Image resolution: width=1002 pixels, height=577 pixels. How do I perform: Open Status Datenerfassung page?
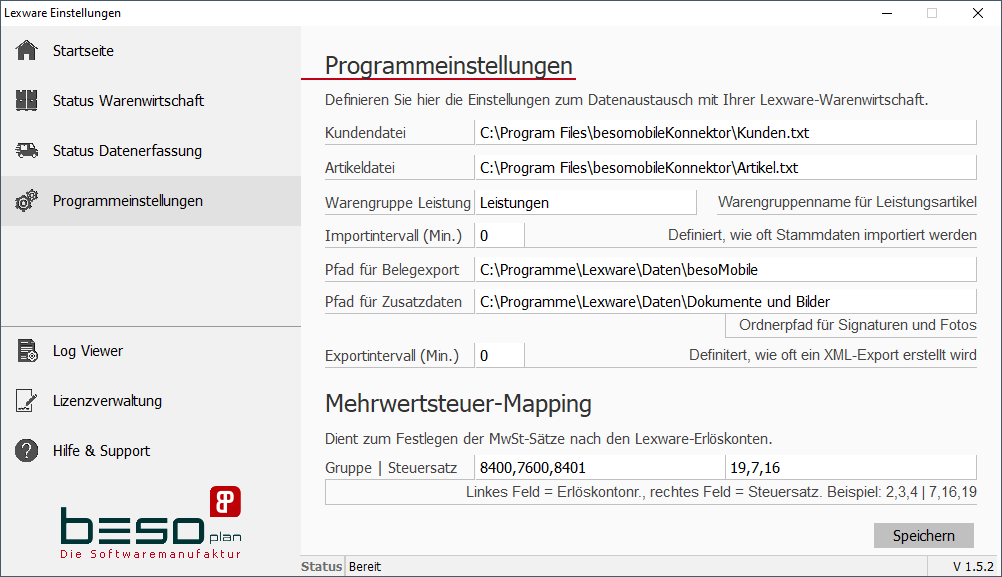click(x=151, y=151)
